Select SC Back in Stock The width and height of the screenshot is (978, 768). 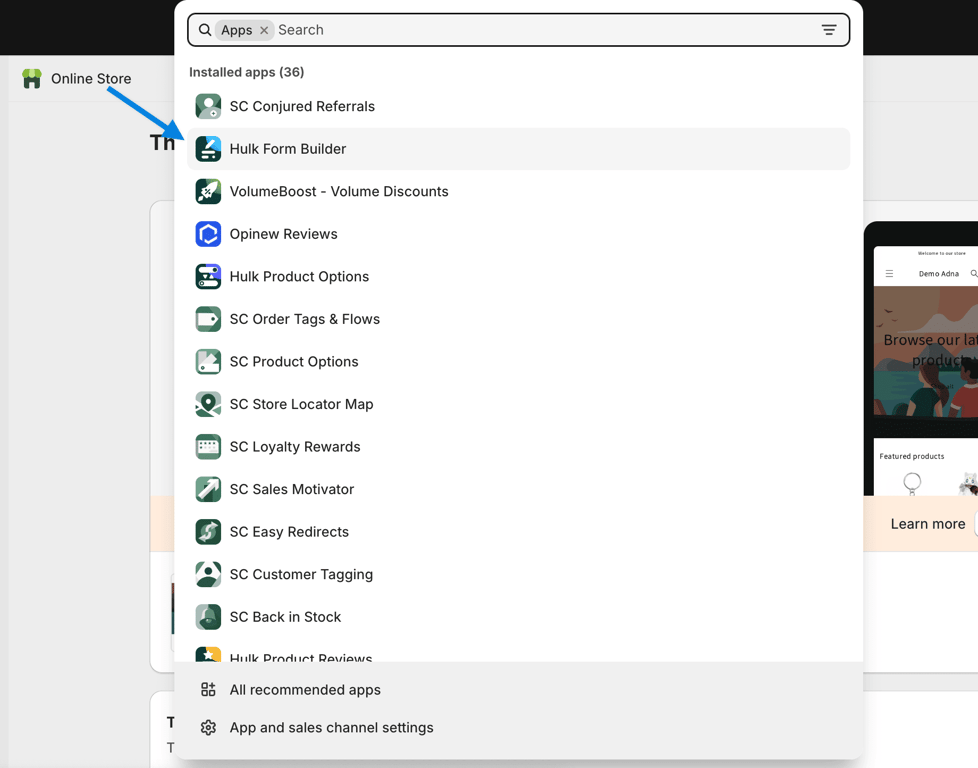point(518,616)
